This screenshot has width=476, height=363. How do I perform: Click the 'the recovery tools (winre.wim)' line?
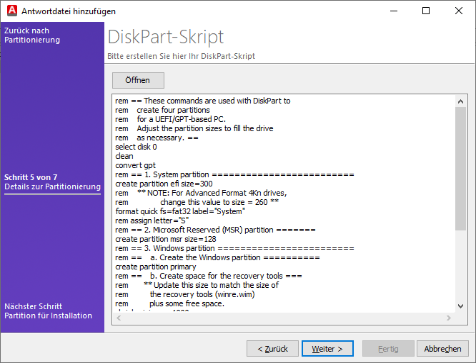point(185,294)
